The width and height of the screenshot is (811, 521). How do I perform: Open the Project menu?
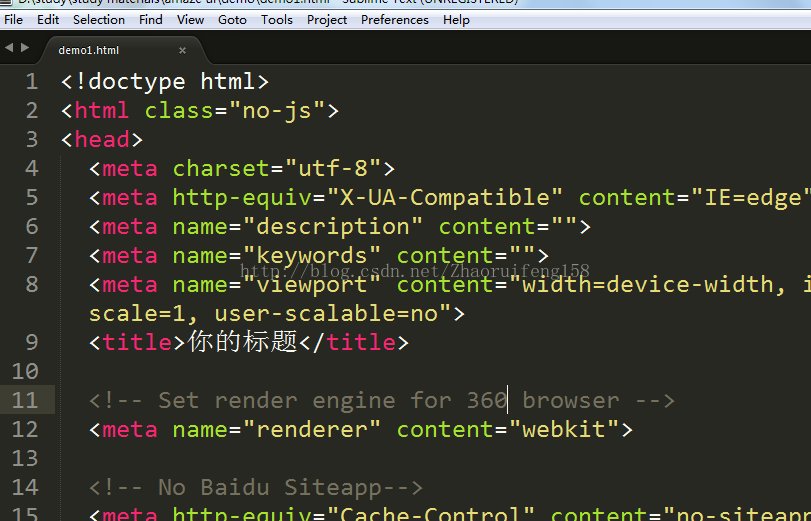pos(327,19)
